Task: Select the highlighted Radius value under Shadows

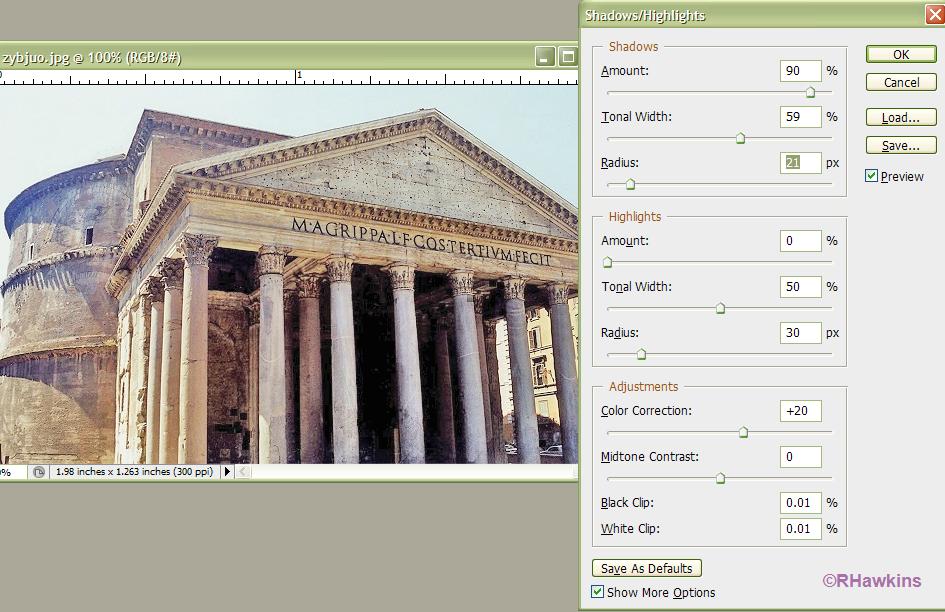Action: 799,162
